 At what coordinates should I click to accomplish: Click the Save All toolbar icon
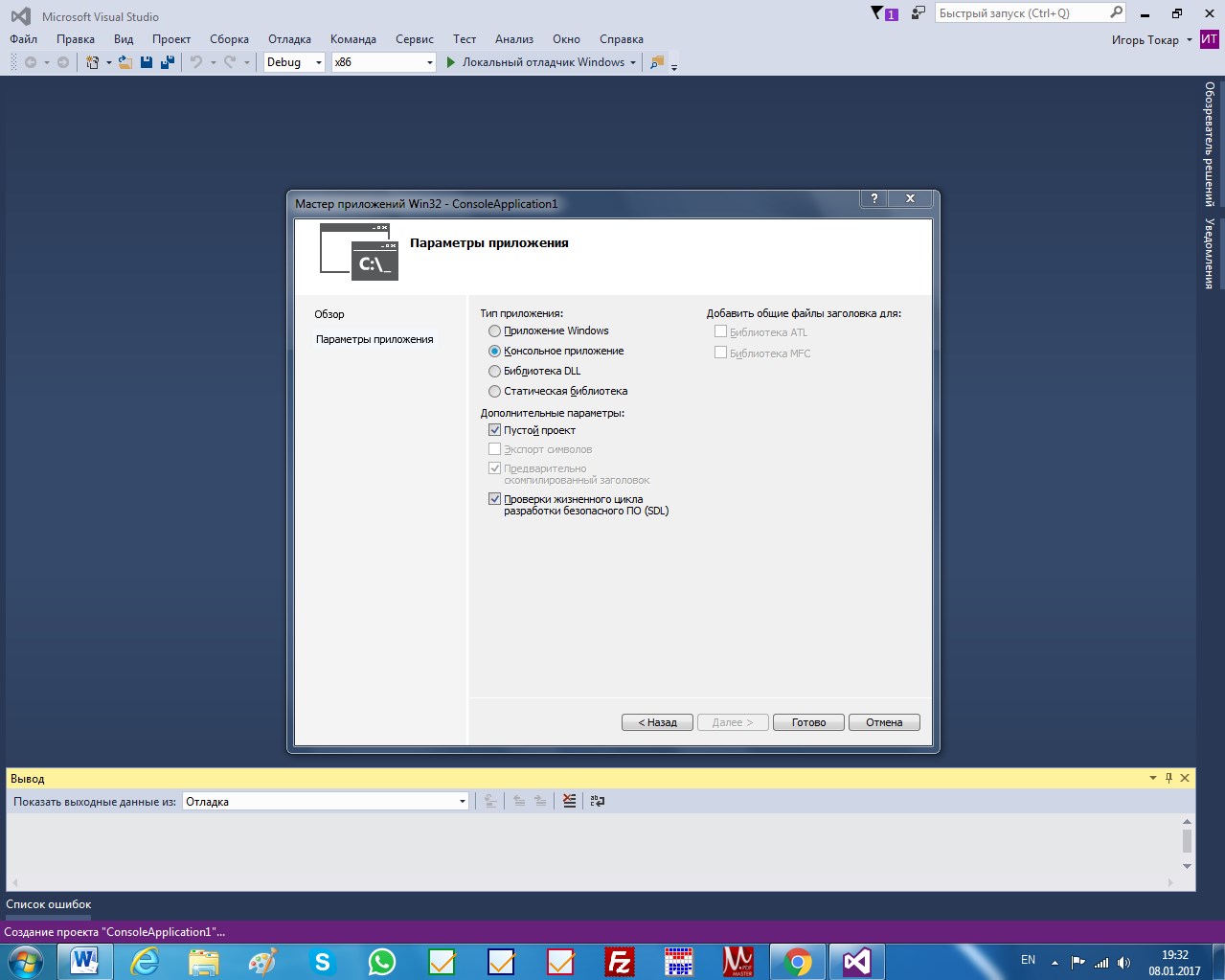168,62
